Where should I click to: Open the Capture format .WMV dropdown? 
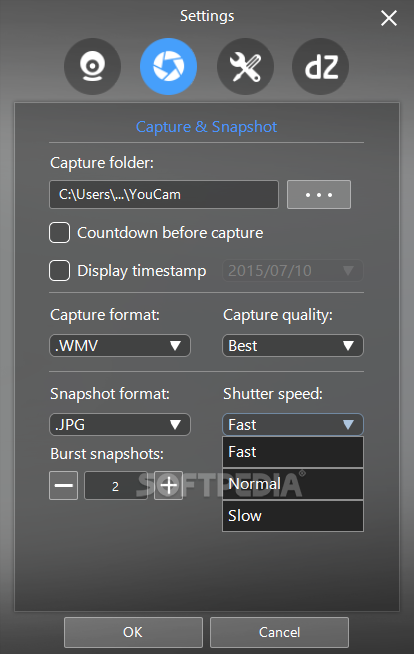pyautogui.click(x=120, y=346)
